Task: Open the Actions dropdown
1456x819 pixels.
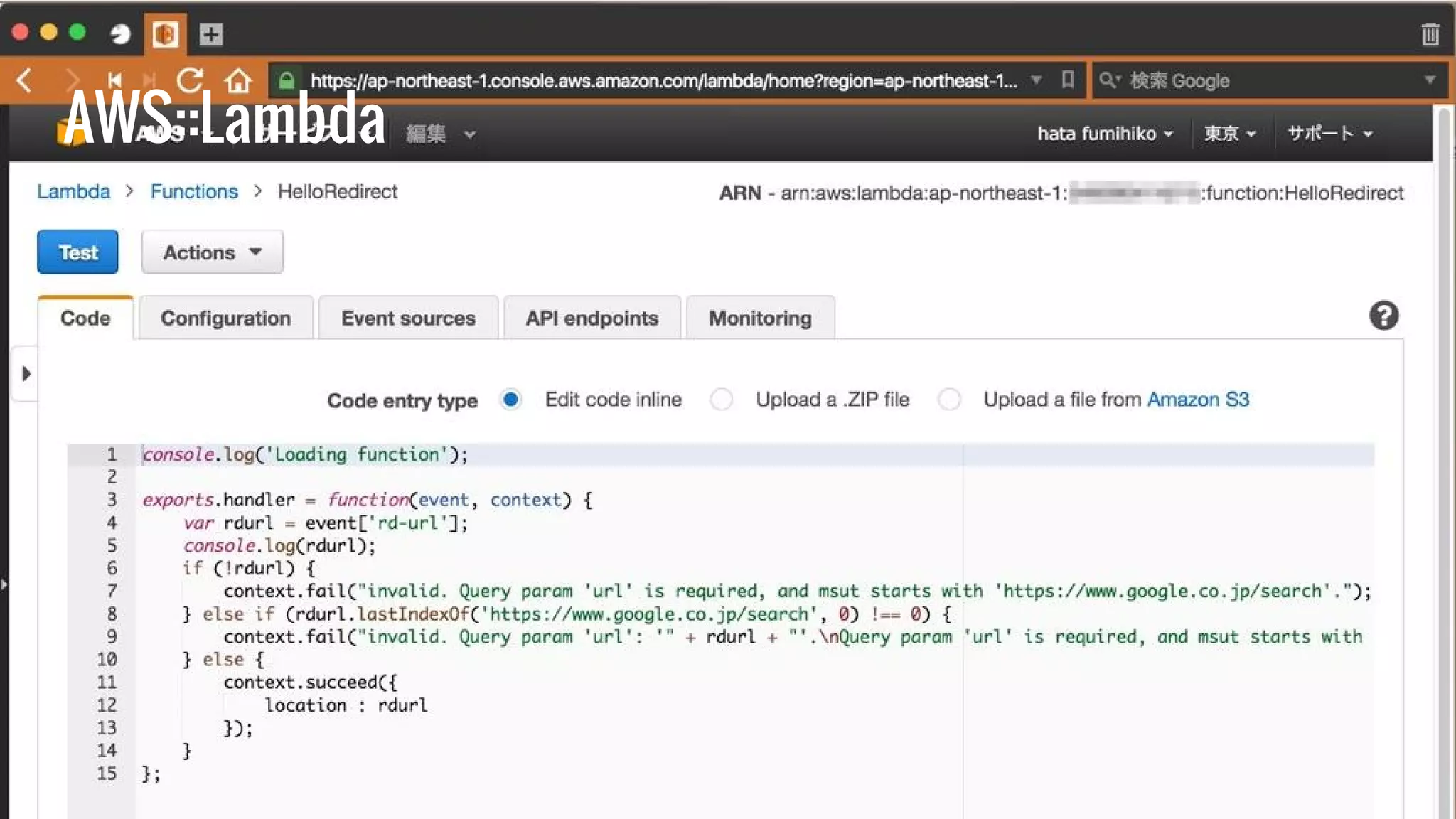Action: pyautogui.click(x=212, y=252)
